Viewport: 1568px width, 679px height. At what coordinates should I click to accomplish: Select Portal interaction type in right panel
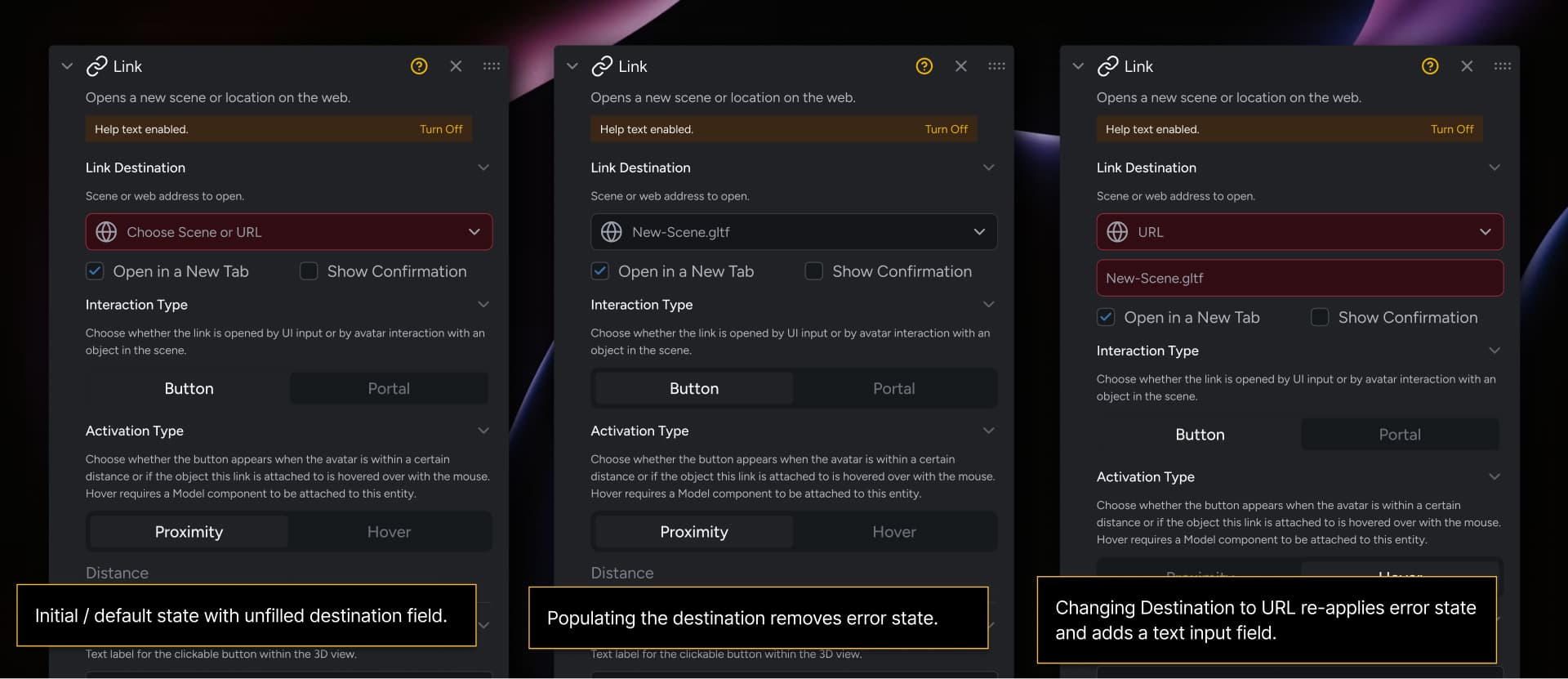click(1400, 435)
